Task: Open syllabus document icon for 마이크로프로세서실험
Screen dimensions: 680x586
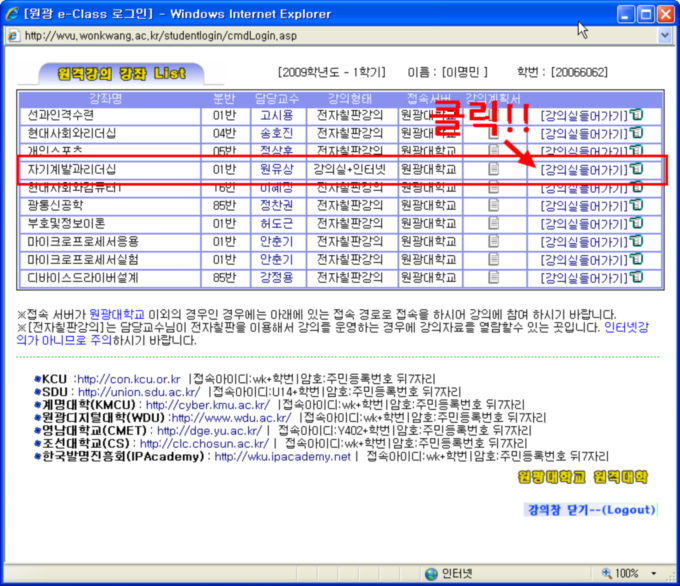Action: (x=494, y=259)
